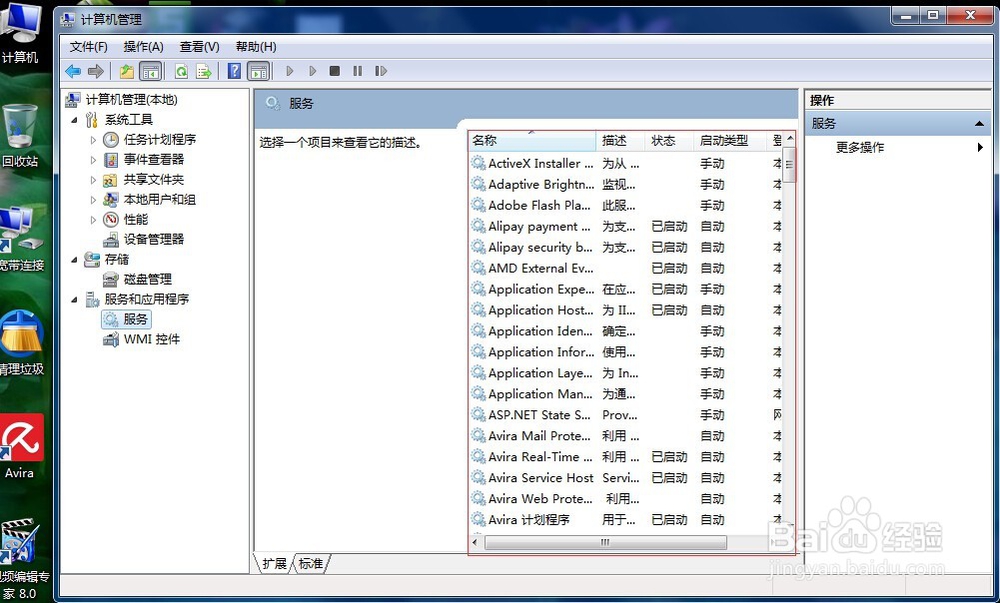1000x603 pixels.
Task: Click the Refresh toolbar icon
Action: pos(181,71)
